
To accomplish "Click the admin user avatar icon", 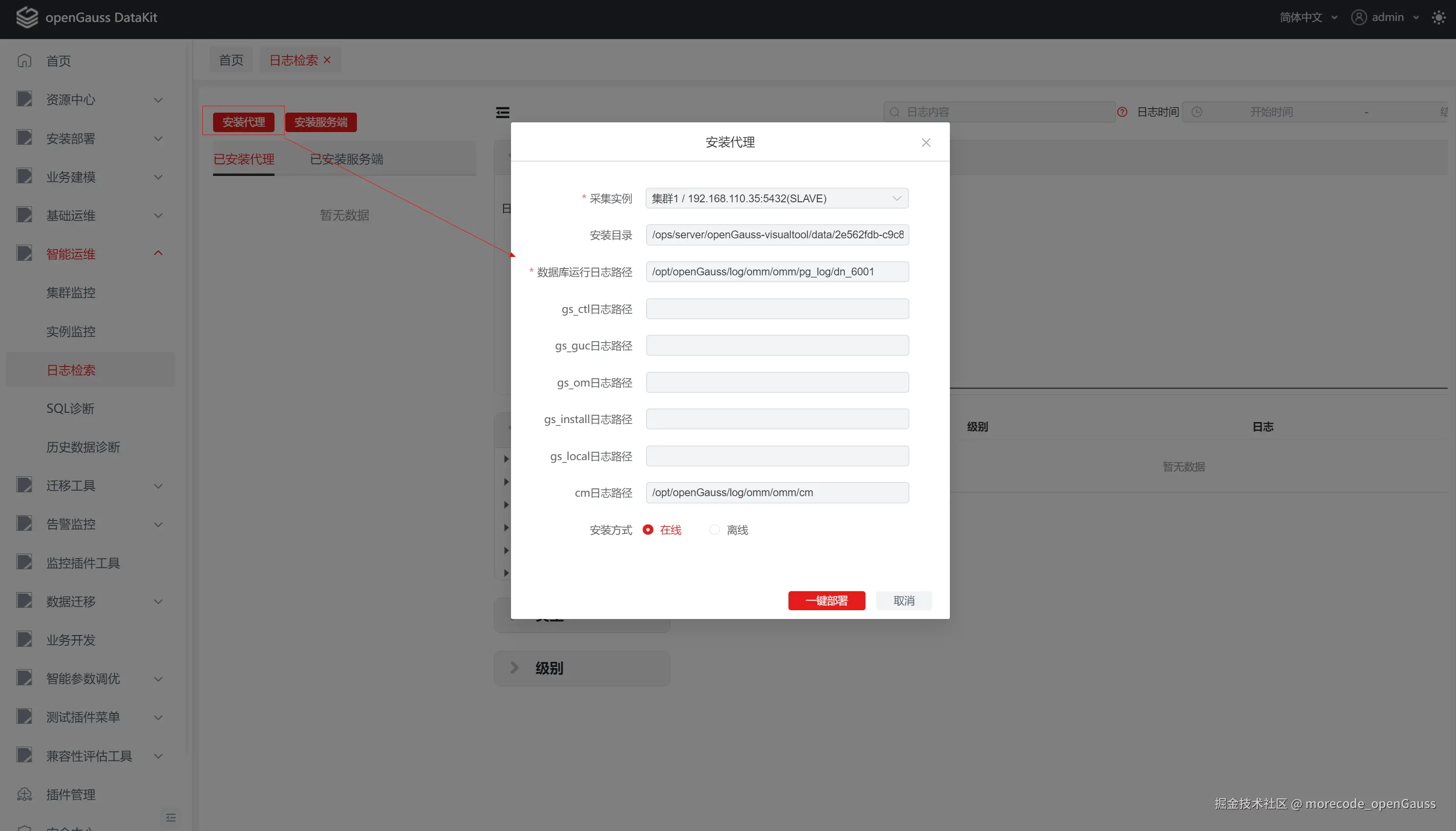I will (1358, 18).
